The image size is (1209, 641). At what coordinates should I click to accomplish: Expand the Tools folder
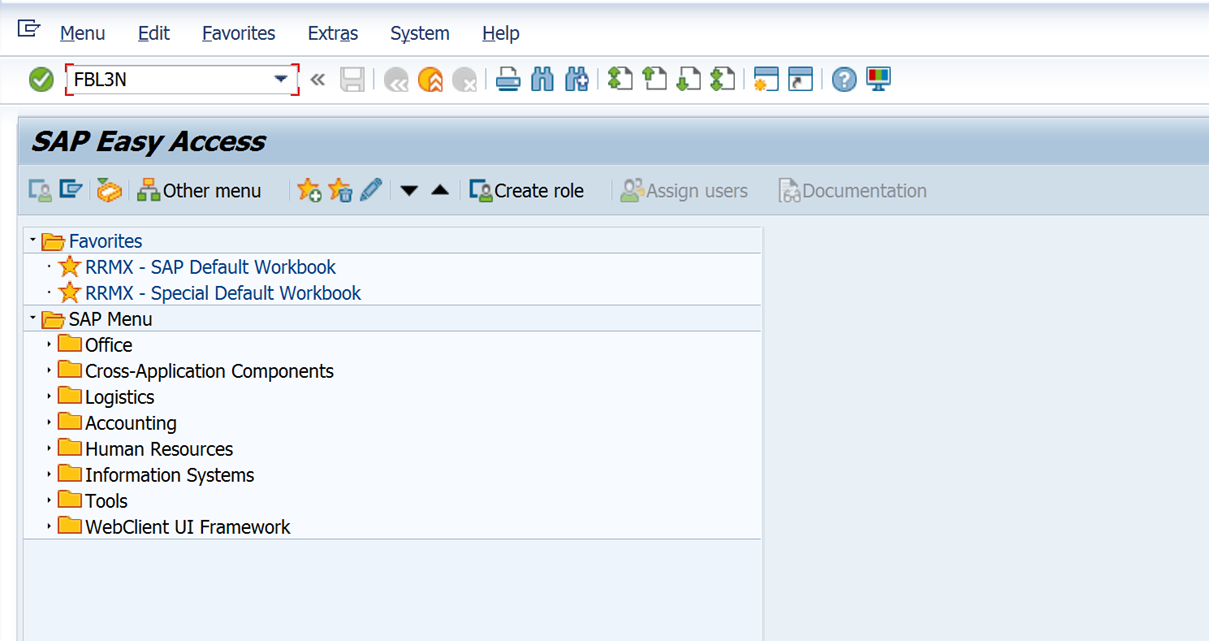50,500
